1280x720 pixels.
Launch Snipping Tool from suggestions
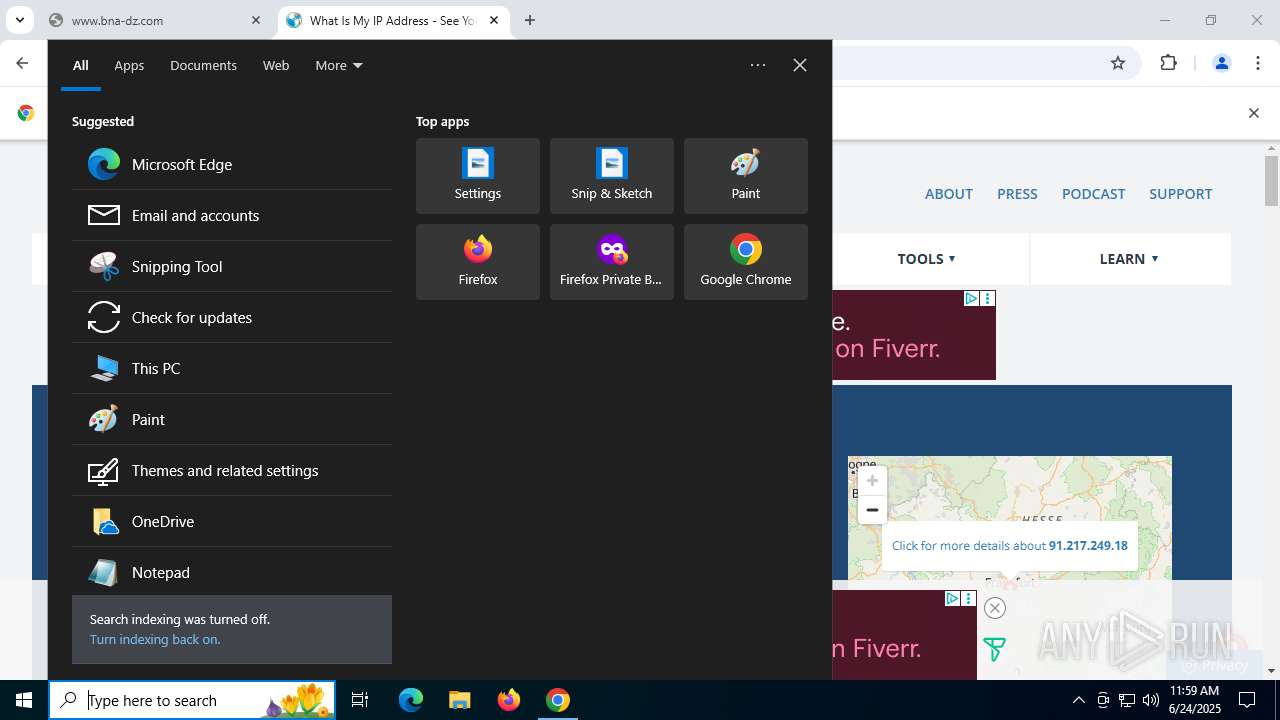click(232, 266)
